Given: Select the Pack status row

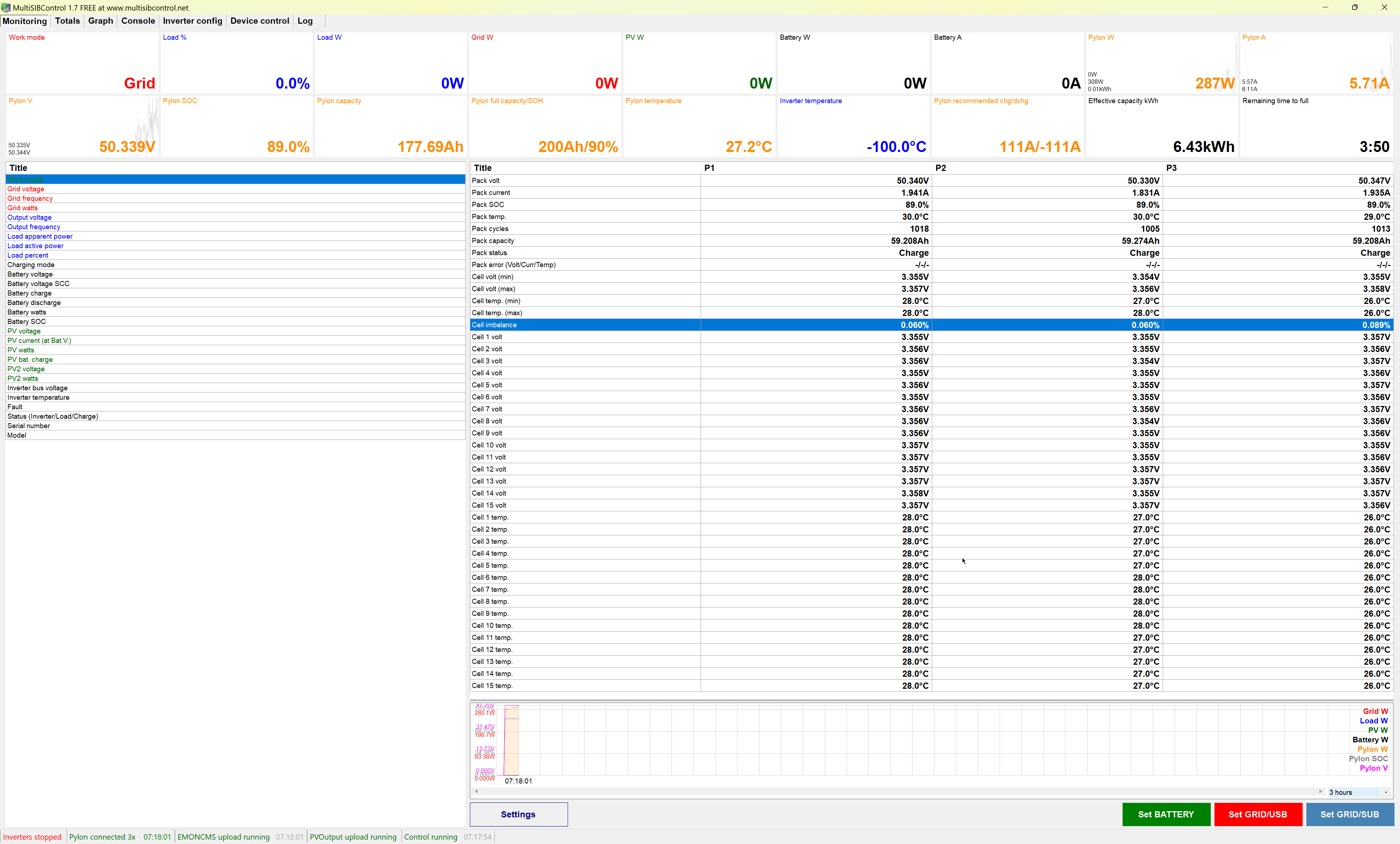Looking at the screenshot, I should pyautogui.click(x=931, y=253).
